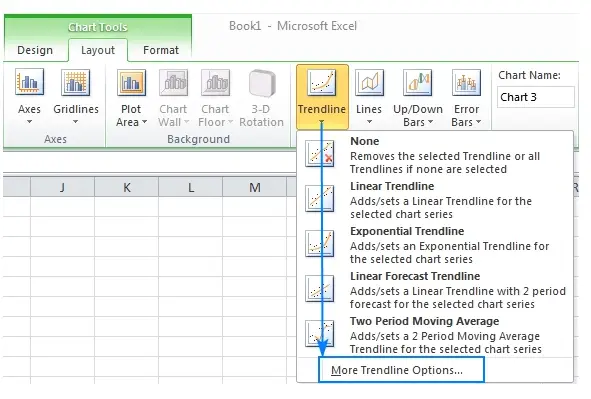Click the Linear Trendline icon
The width and height of the screenshot is (591, 399).
click(320, 199)
